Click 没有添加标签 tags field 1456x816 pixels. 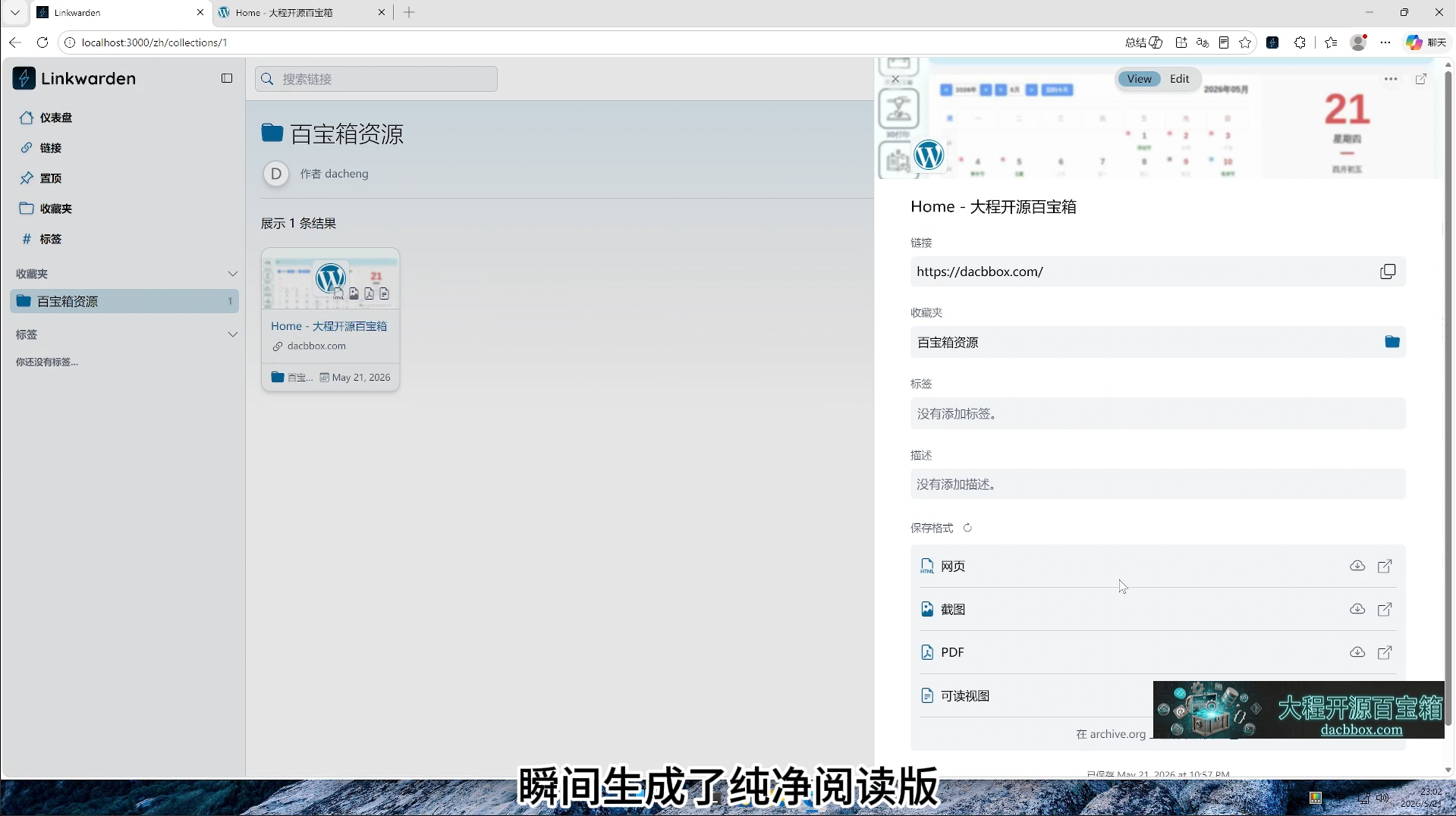point(1158,413)
